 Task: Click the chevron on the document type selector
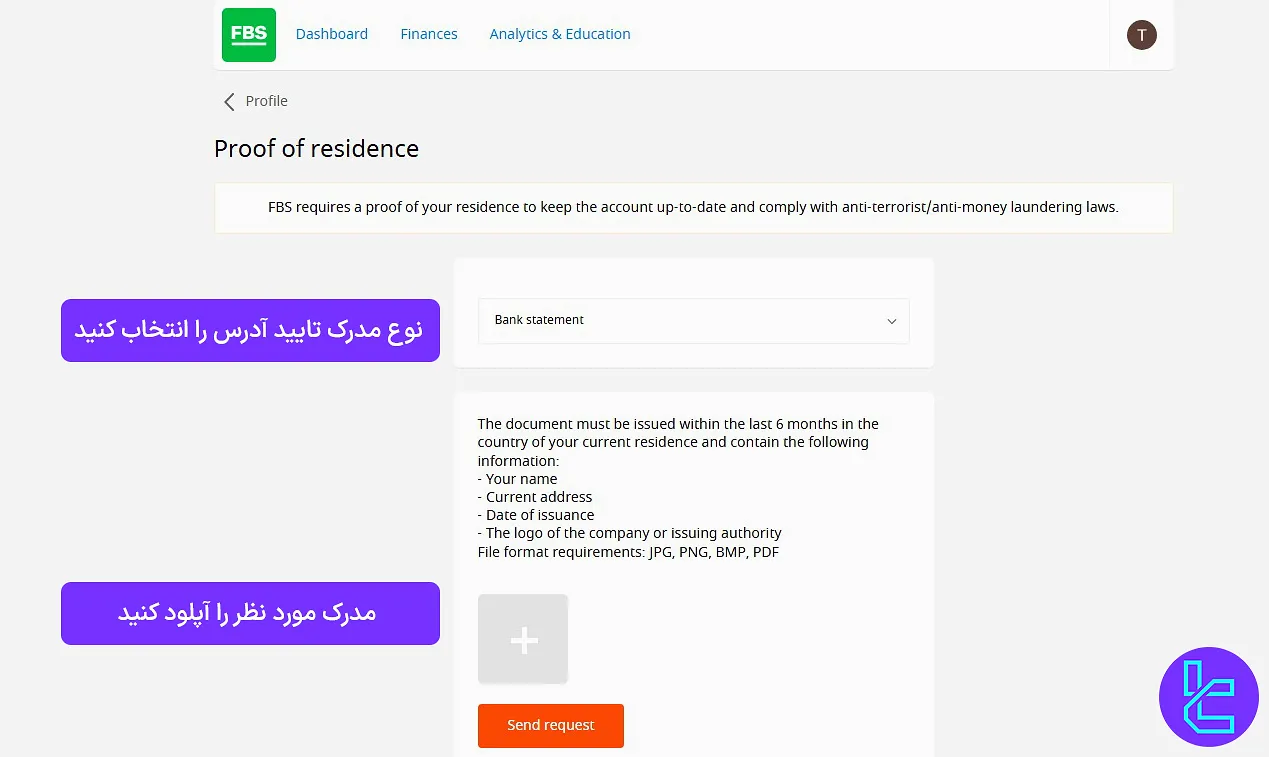(x=891, y=320)
